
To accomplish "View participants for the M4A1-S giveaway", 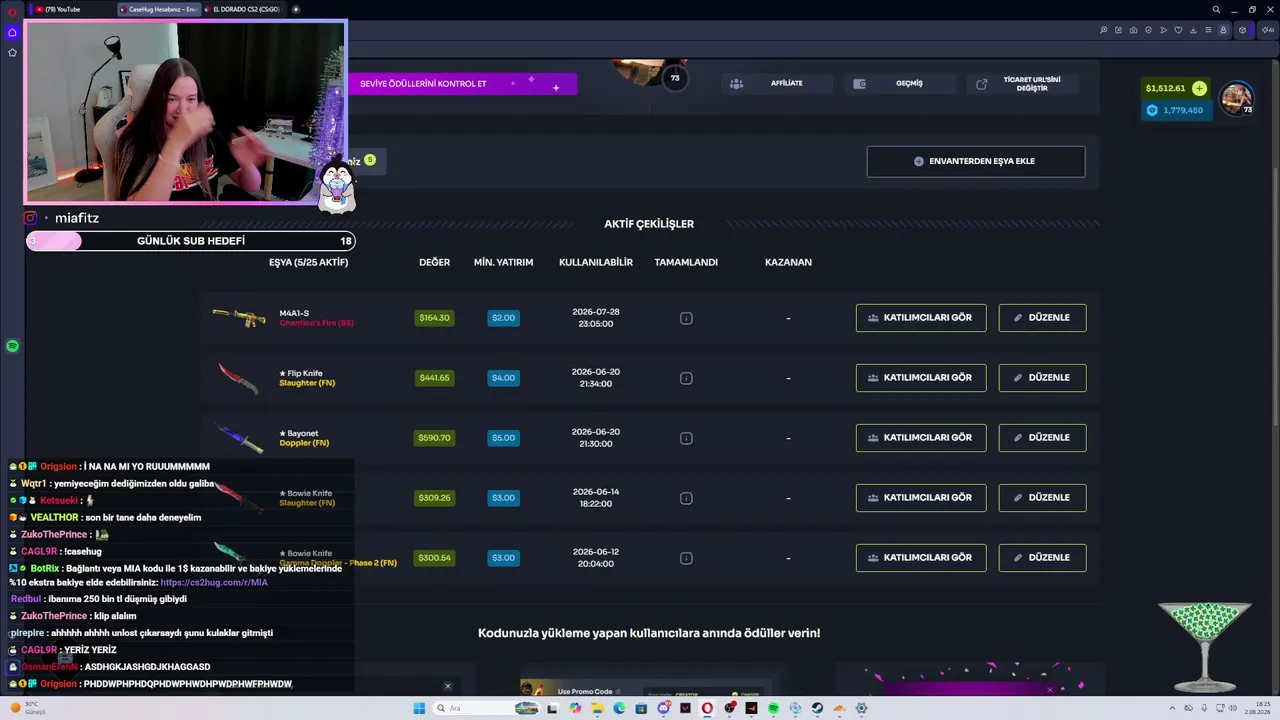I will (x=921, y=318).
